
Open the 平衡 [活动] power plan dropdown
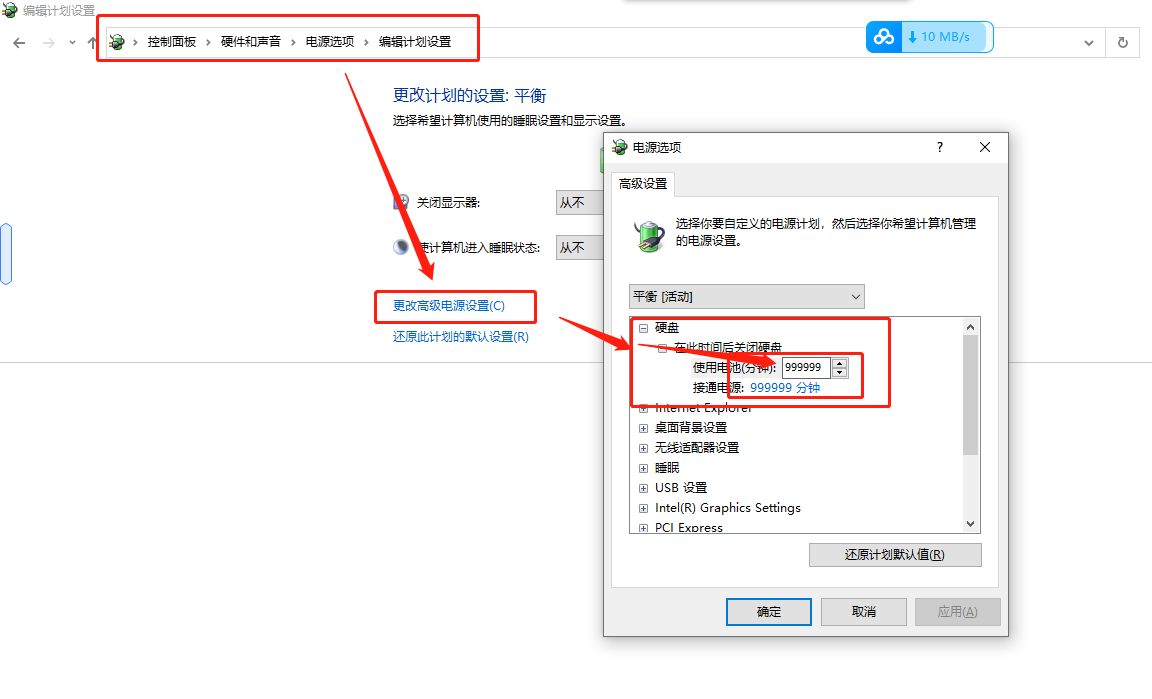click(746, 296)
